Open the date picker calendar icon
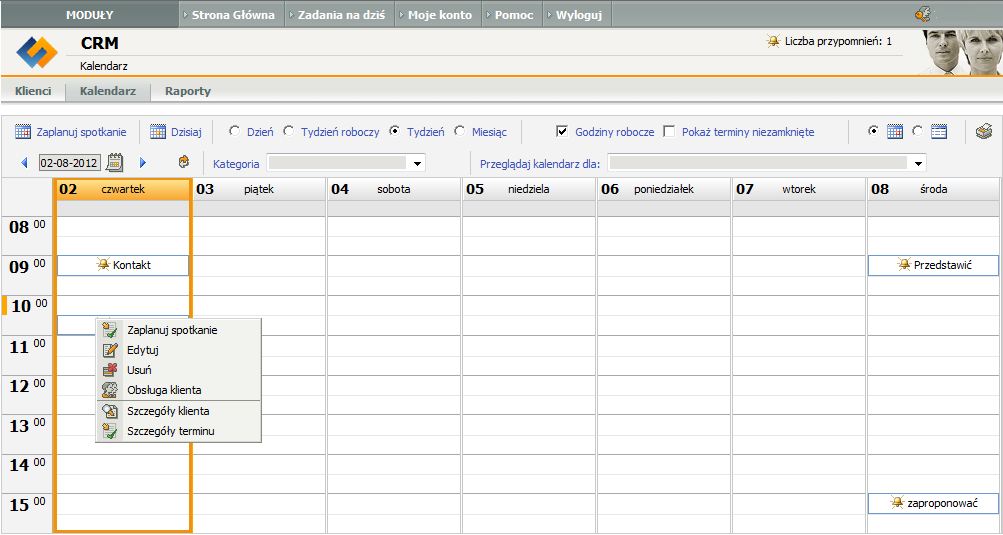 click(x=115, y=163)
